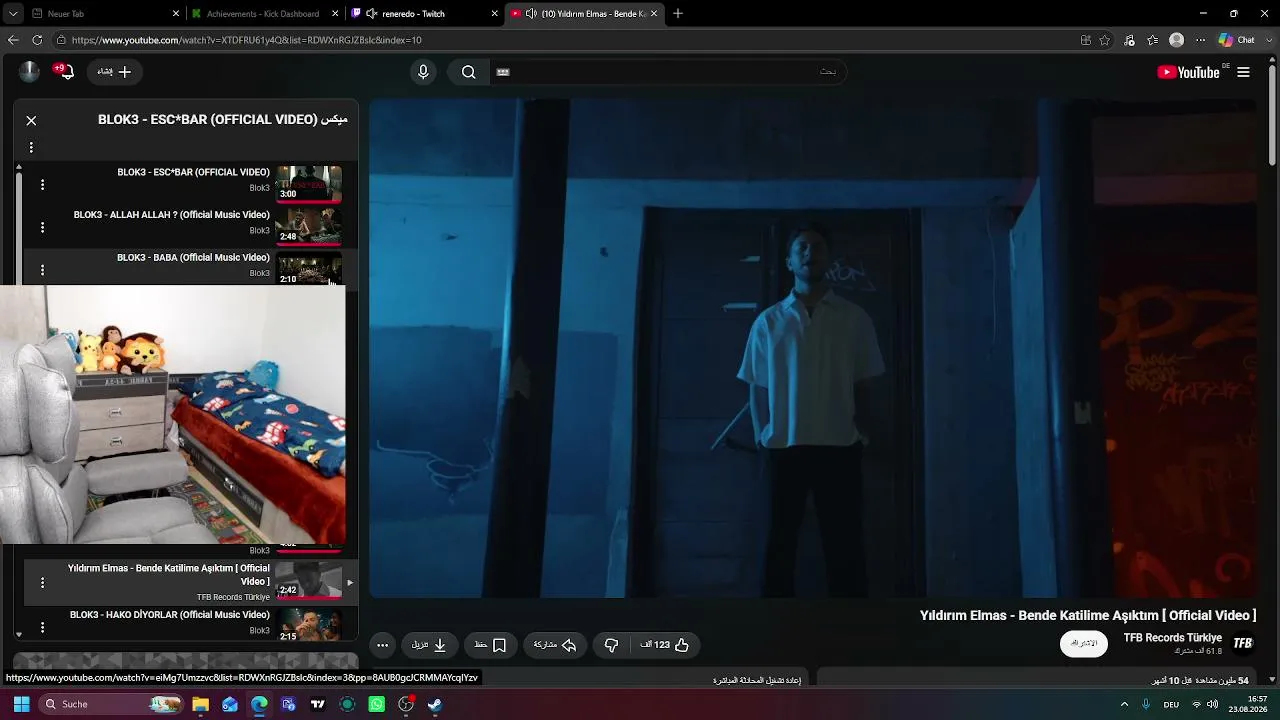Open the Windows Start menu
The image size is (1280, 720).
(x=21, y=704)
